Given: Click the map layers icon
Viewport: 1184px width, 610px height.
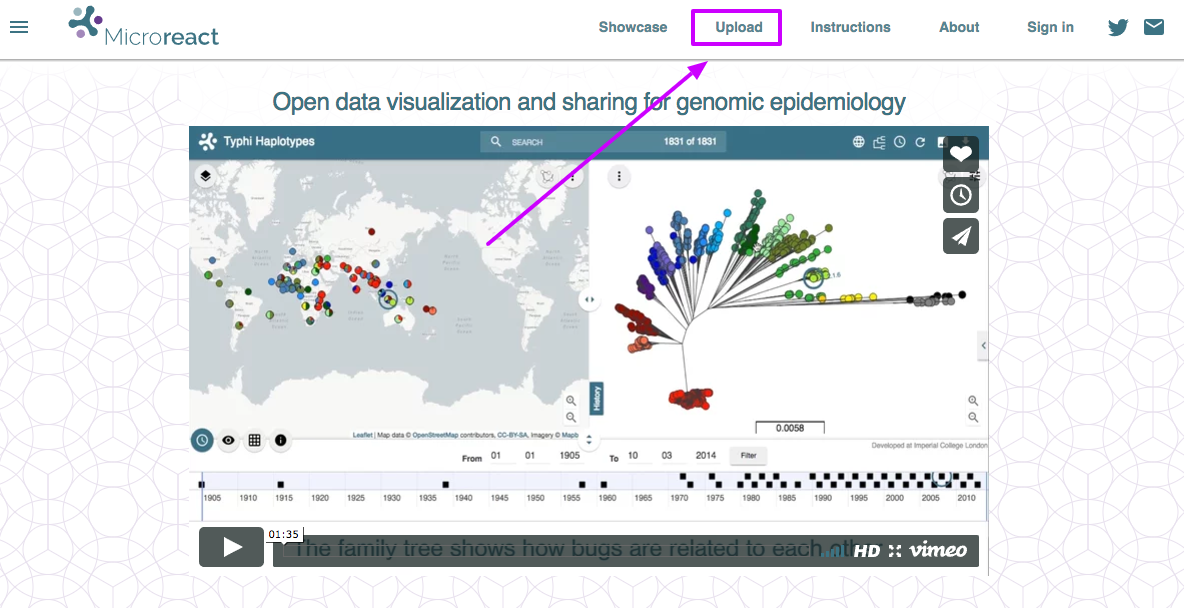Looking at the screenshot, I should 204,176.
